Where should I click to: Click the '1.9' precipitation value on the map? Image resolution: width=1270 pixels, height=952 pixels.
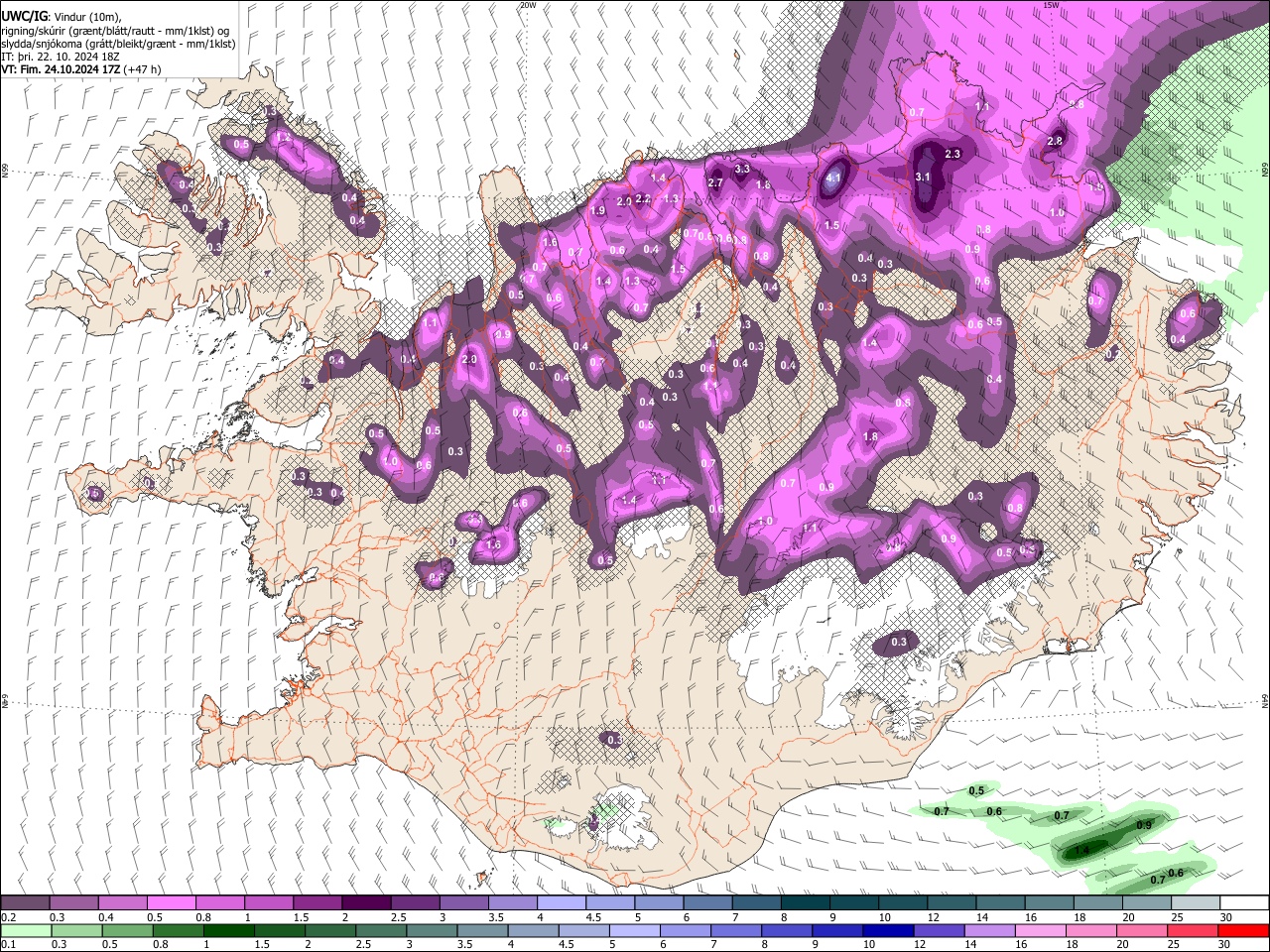tap(597, 210)
